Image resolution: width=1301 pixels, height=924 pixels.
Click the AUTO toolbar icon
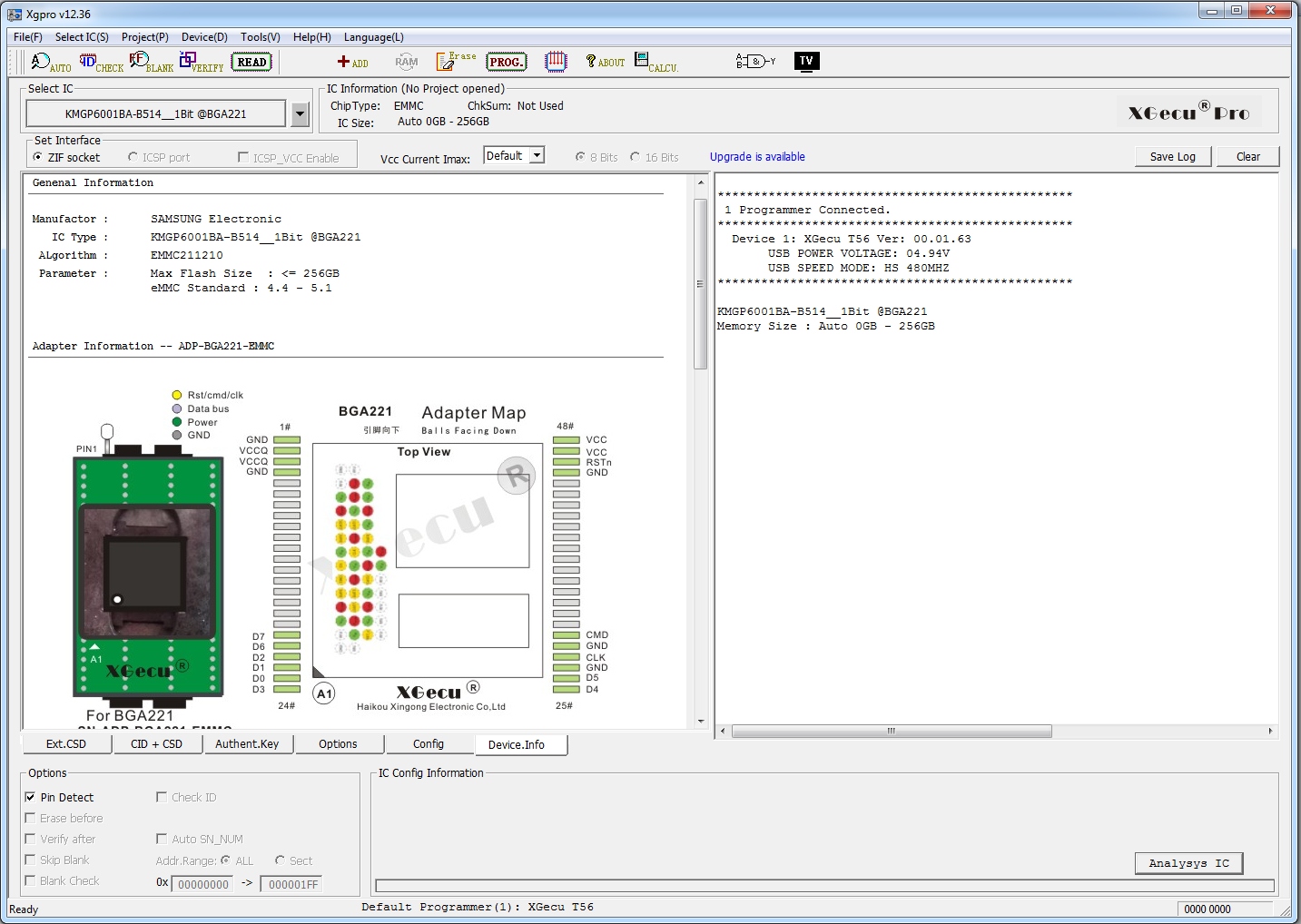[51, 62]
